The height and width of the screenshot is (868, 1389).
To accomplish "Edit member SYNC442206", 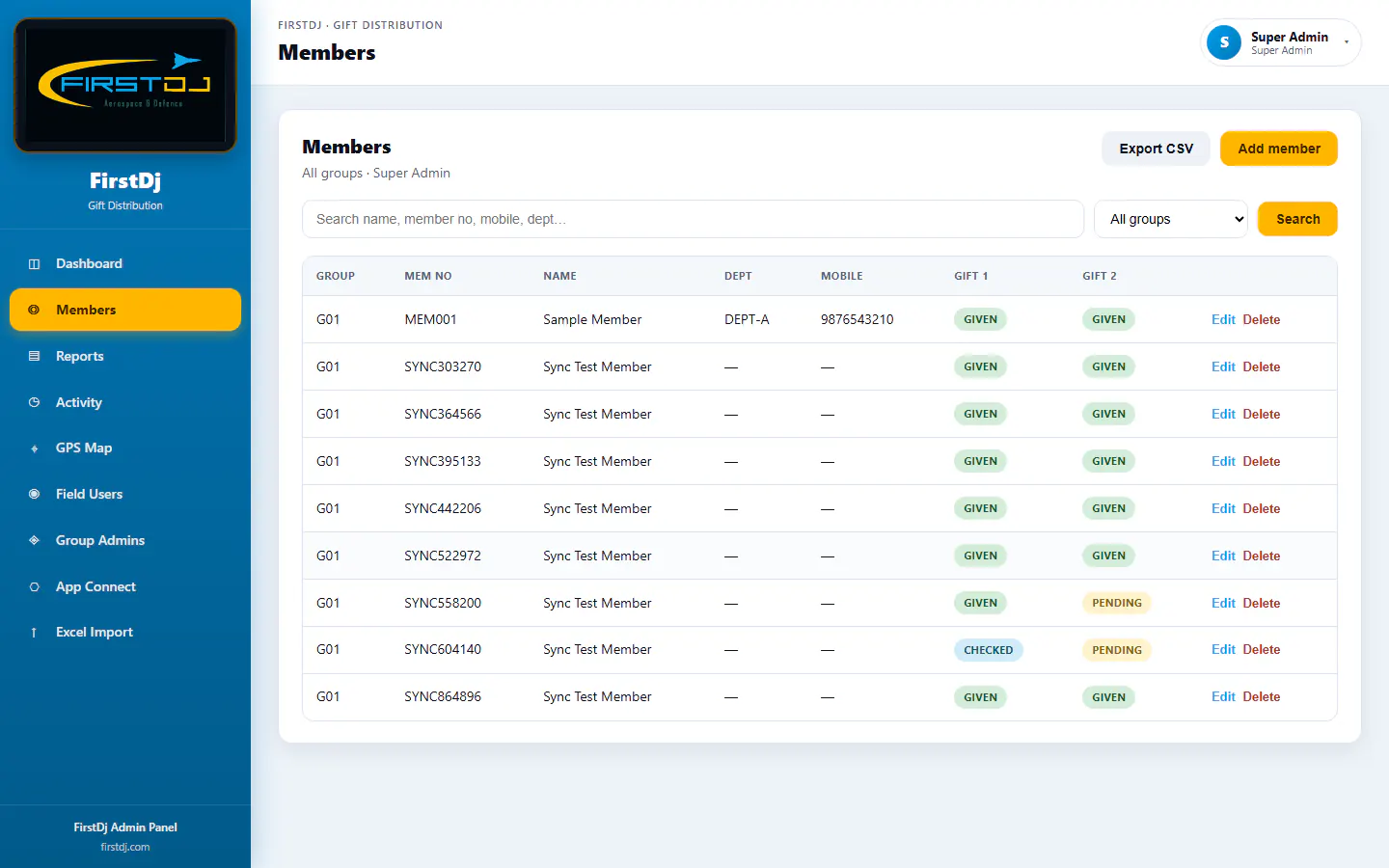I will pyautogui.click(x=1223, y=508).
